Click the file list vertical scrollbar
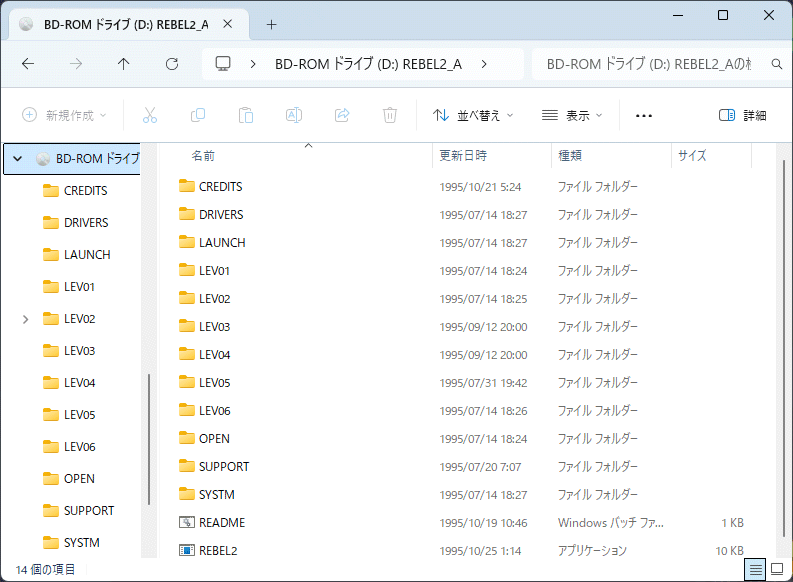793x582 pixels. [x=783, y=349]
